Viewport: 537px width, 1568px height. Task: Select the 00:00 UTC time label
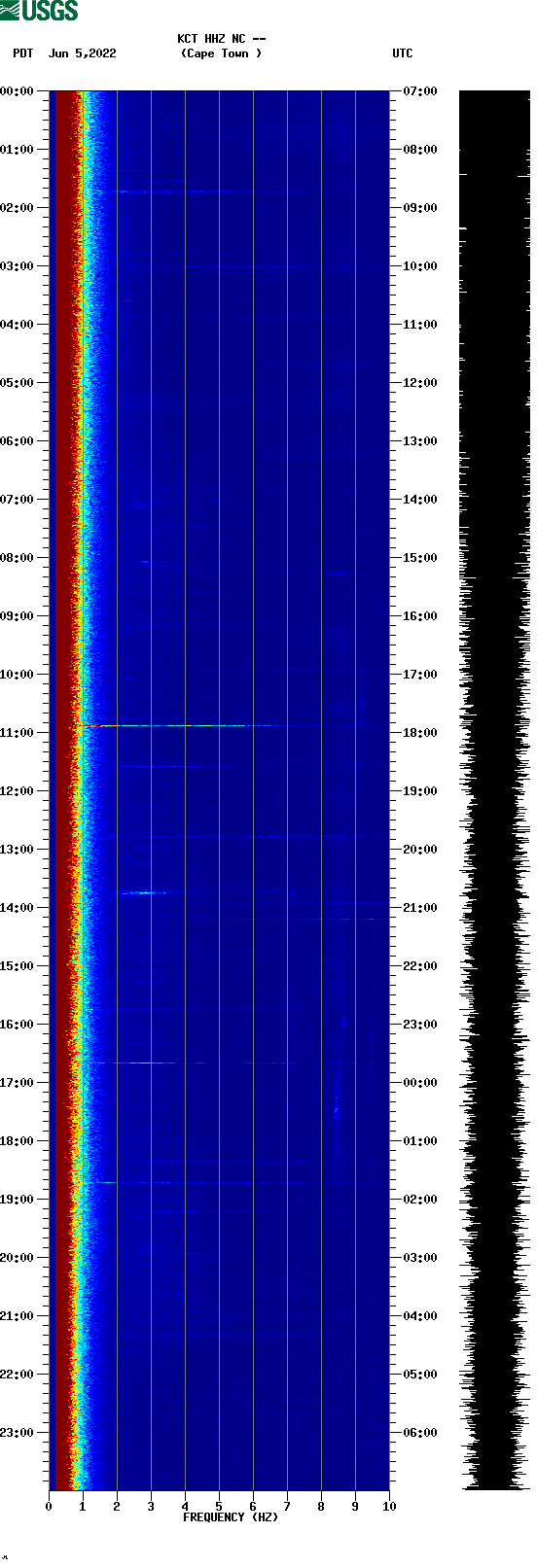420,1083
